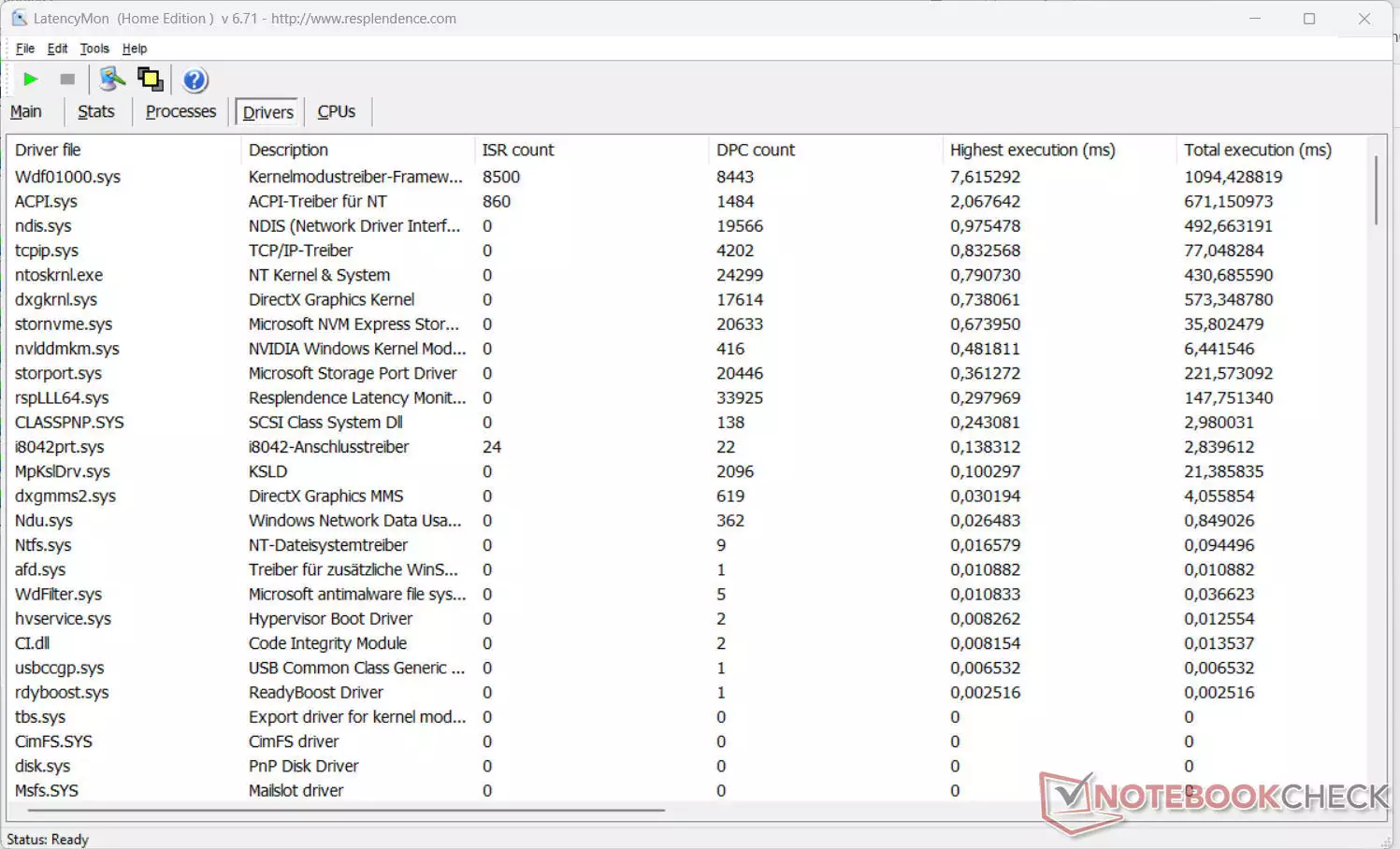1400x849 pixels.
Task: Sort by Total execution (ms) header
Action: pos(1272,150)
